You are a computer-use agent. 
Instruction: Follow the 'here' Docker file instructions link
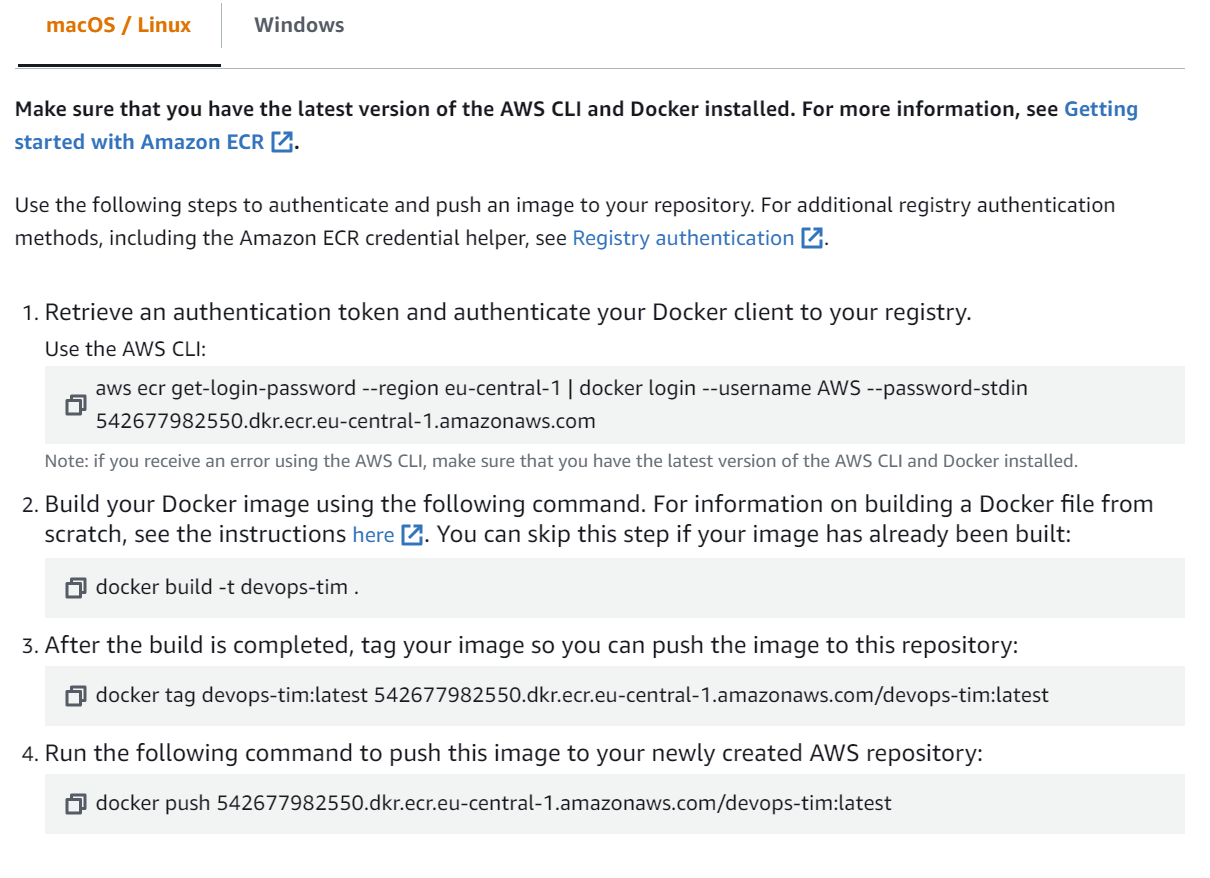373,535
